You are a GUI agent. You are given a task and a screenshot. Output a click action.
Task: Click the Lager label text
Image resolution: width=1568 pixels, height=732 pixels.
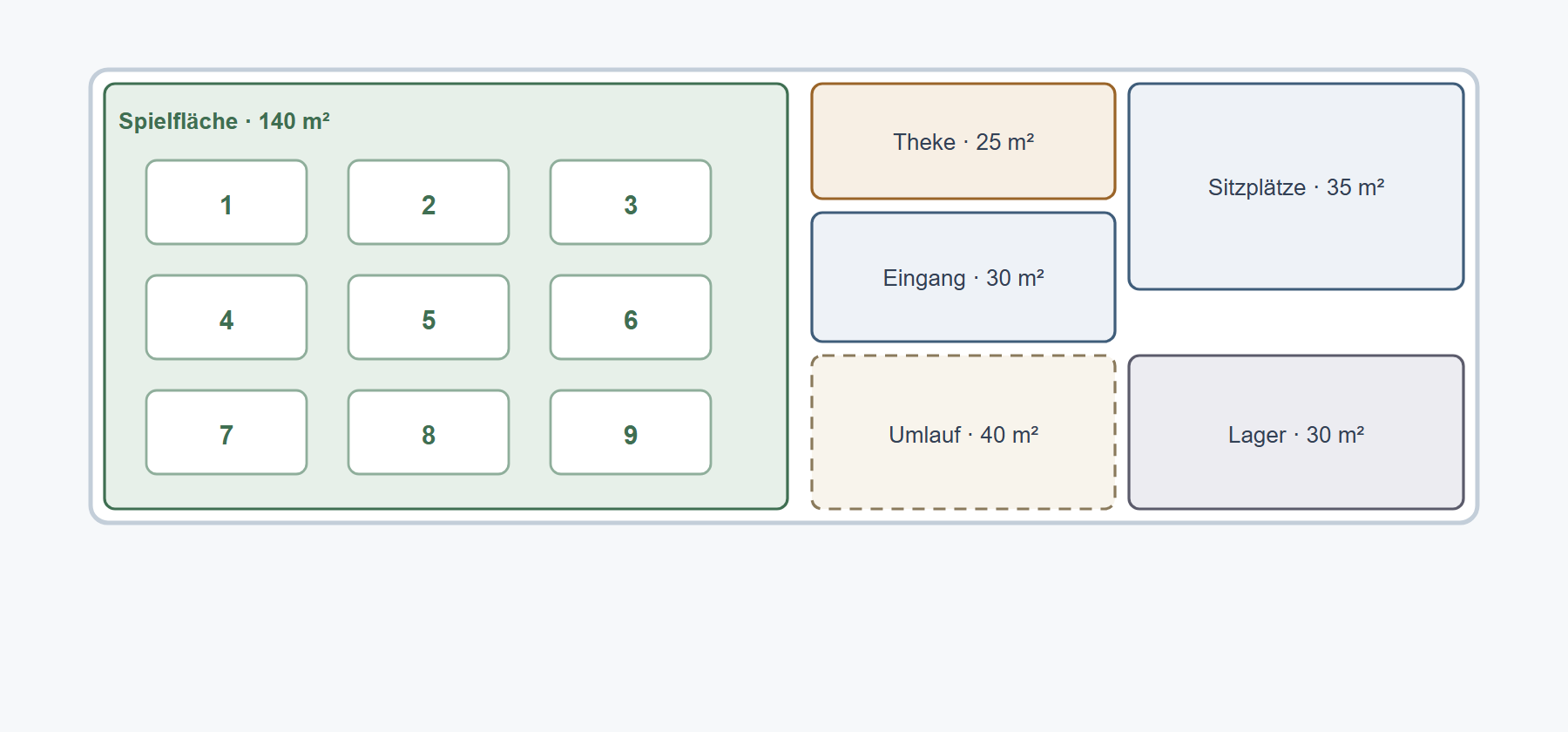(1296, 435)
